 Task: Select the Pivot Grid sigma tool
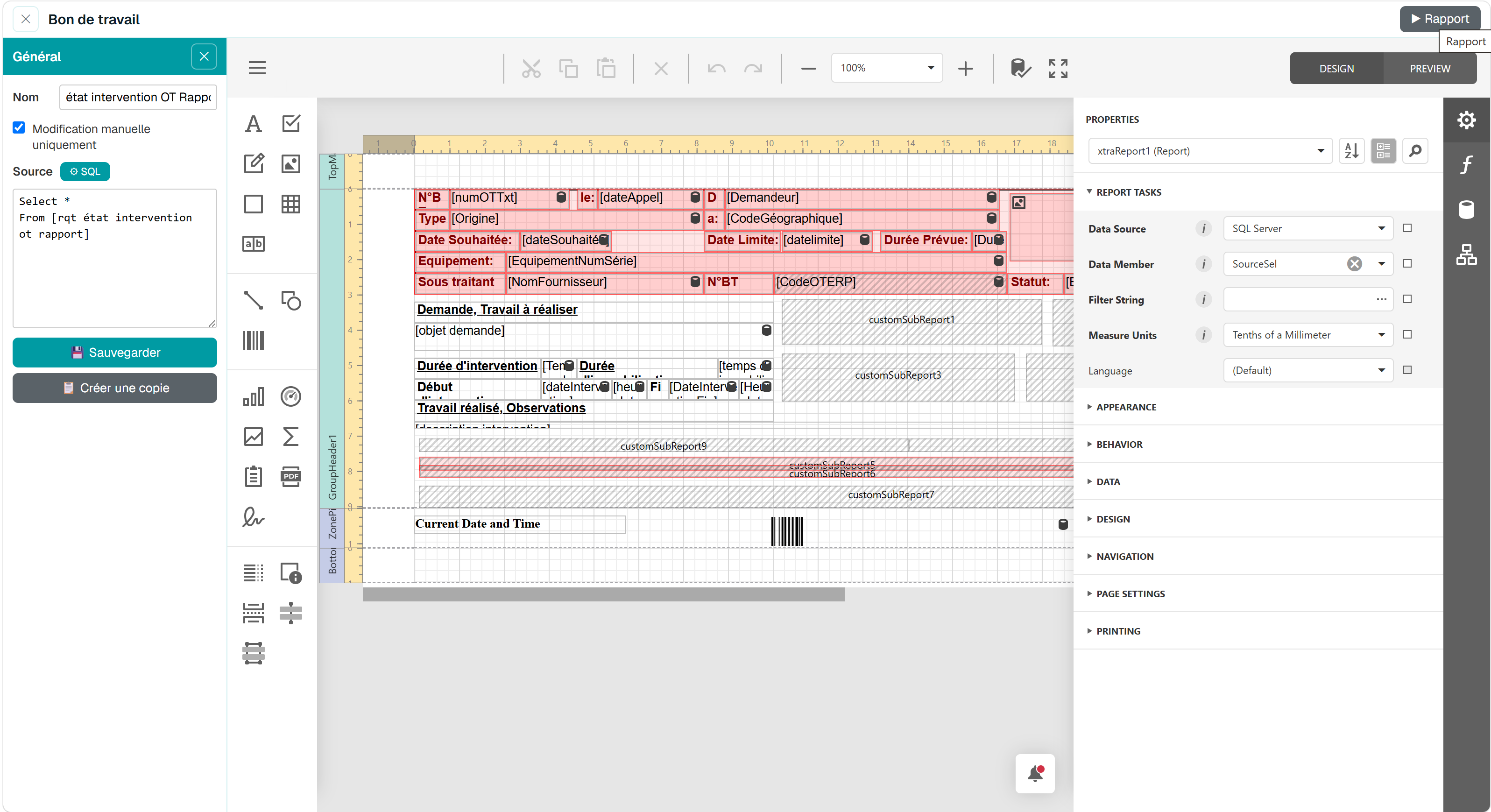[290, 437]
